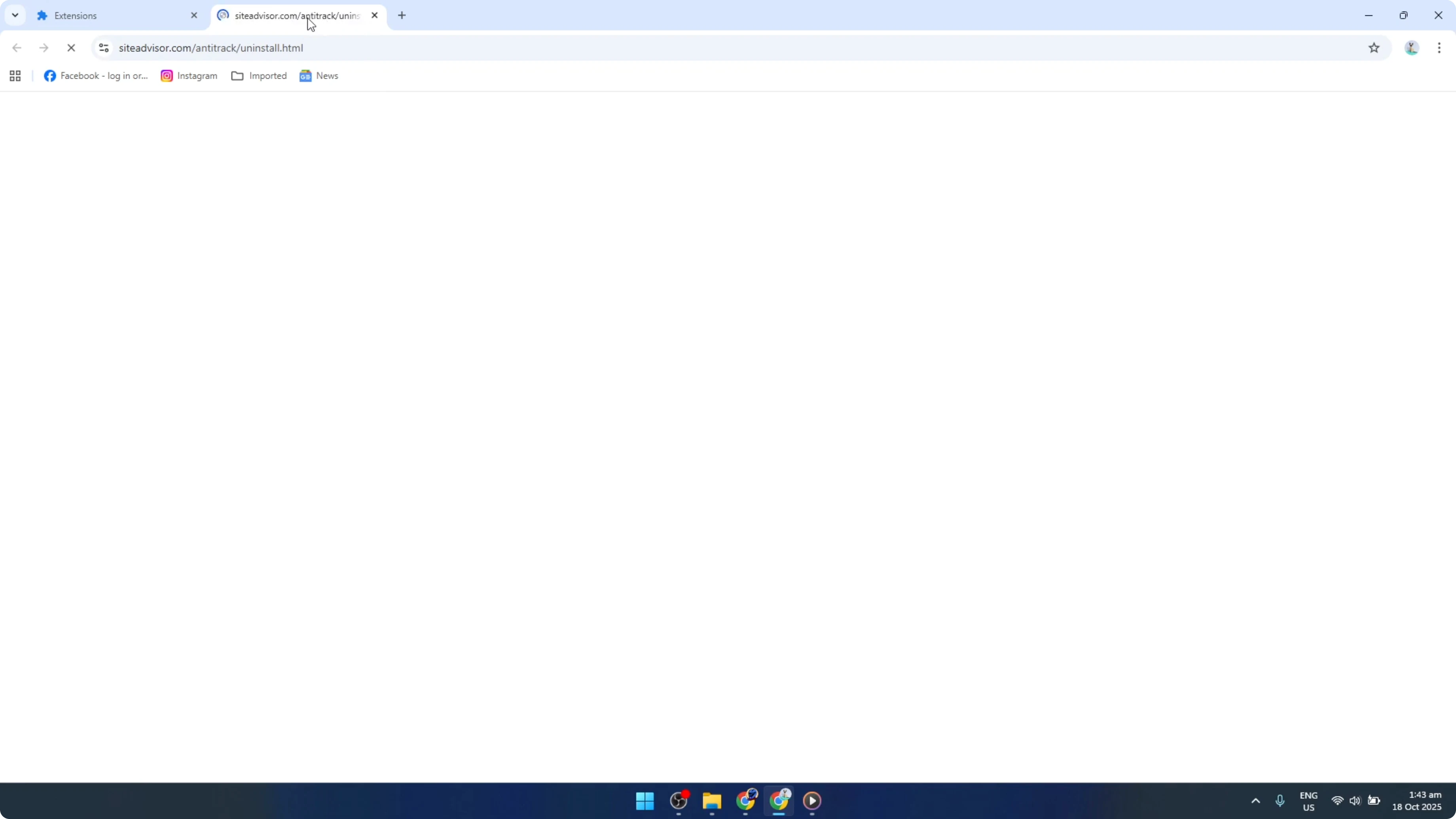Expand the Imported bookmarks folder
Viewport: 1456px width, 819px height.
coord(259,76)
